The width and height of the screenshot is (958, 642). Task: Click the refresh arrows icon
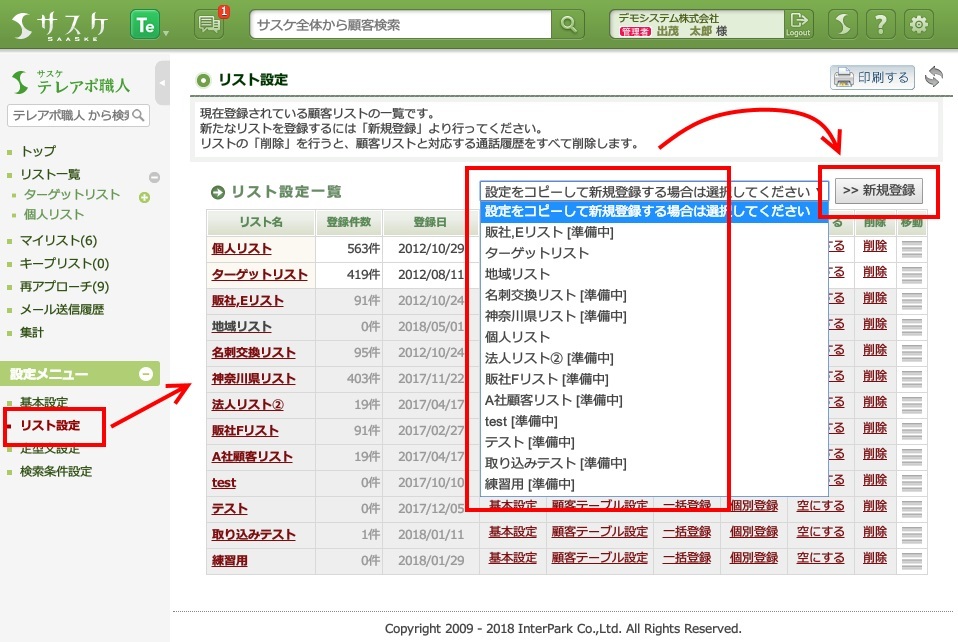933,77
